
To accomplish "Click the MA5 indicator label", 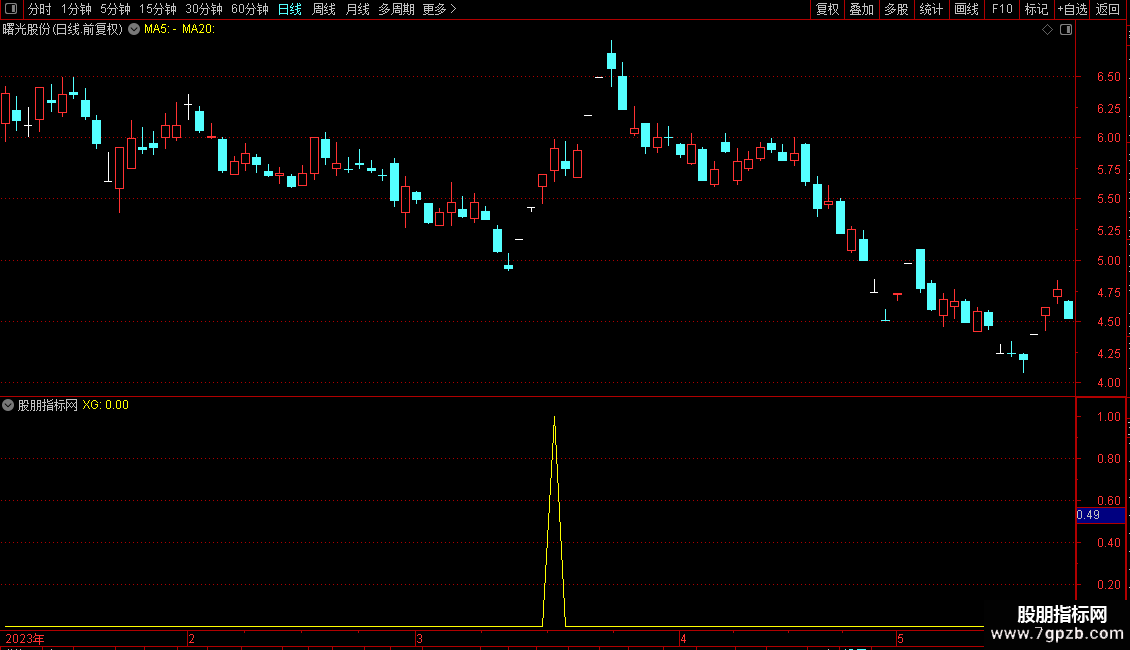I will (160, 29).
